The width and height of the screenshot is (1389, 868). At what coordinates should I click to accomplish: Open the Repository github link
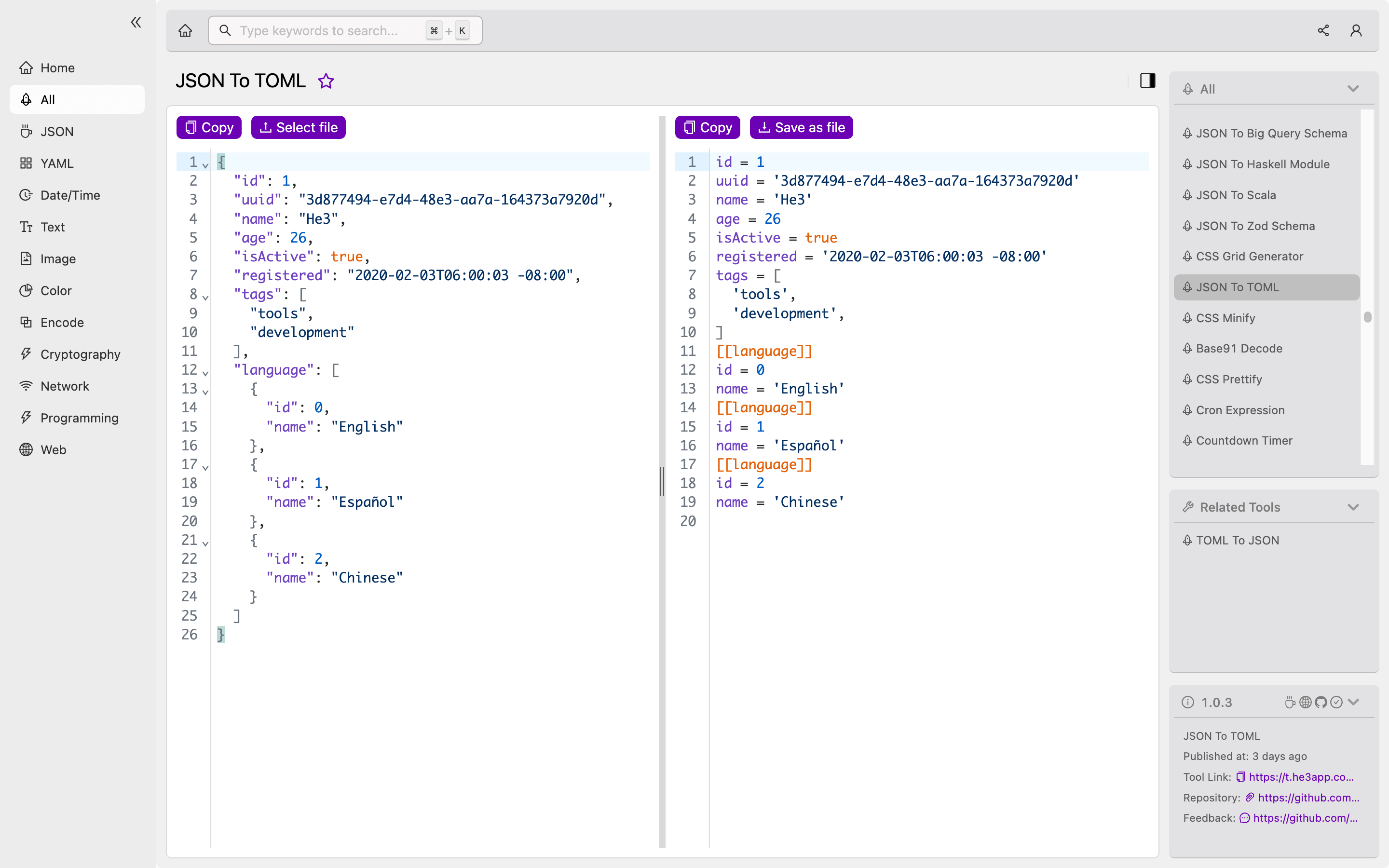(1308, 798)
